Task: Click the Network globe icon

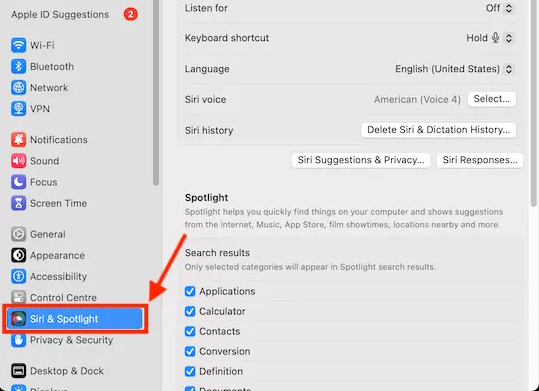Action: coord(19,88)
